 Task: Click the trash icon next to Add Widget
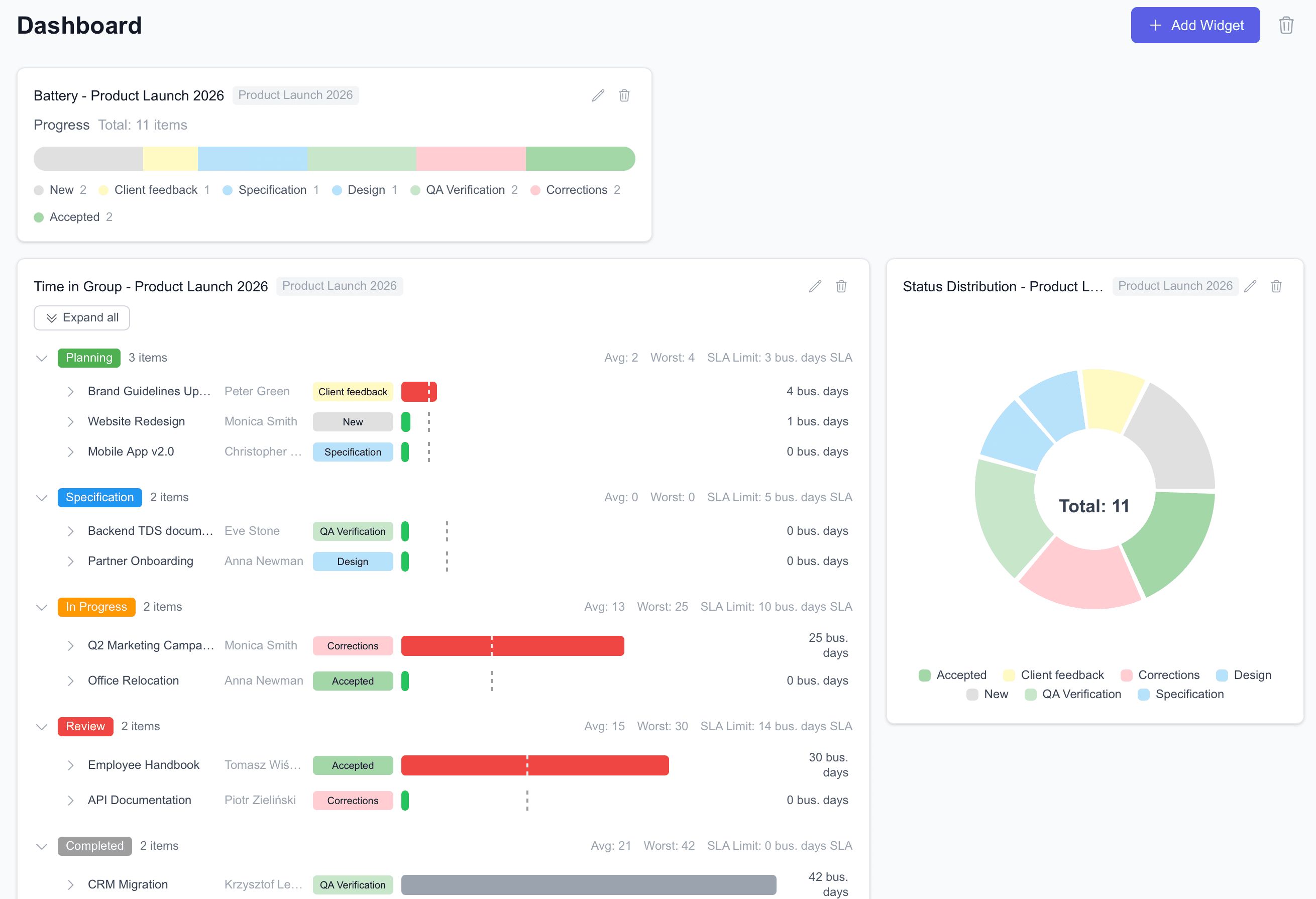(x=1286, y=25)
